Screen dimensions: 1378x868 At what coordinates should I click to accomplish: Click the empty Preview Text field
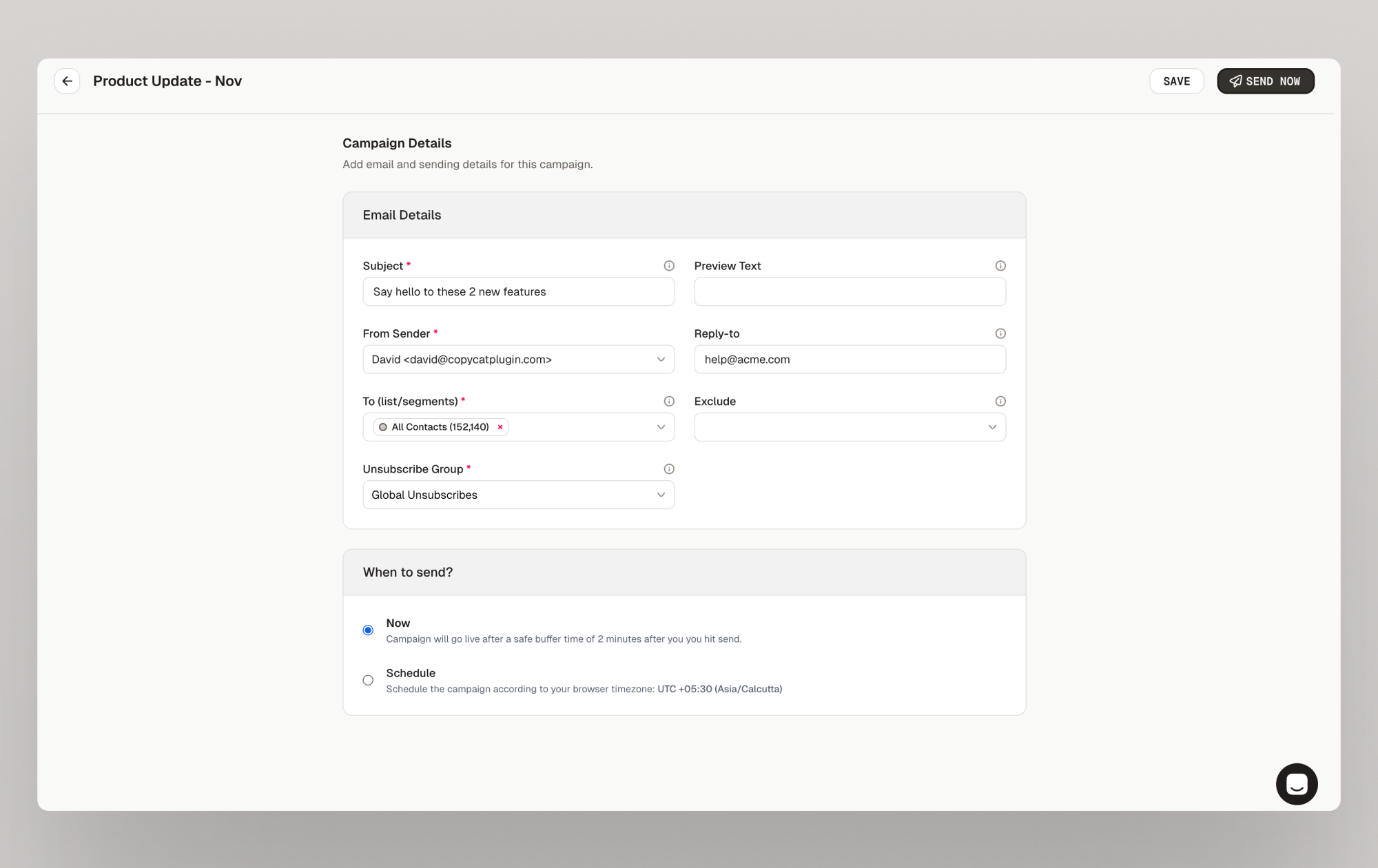[x=850, y=292]
